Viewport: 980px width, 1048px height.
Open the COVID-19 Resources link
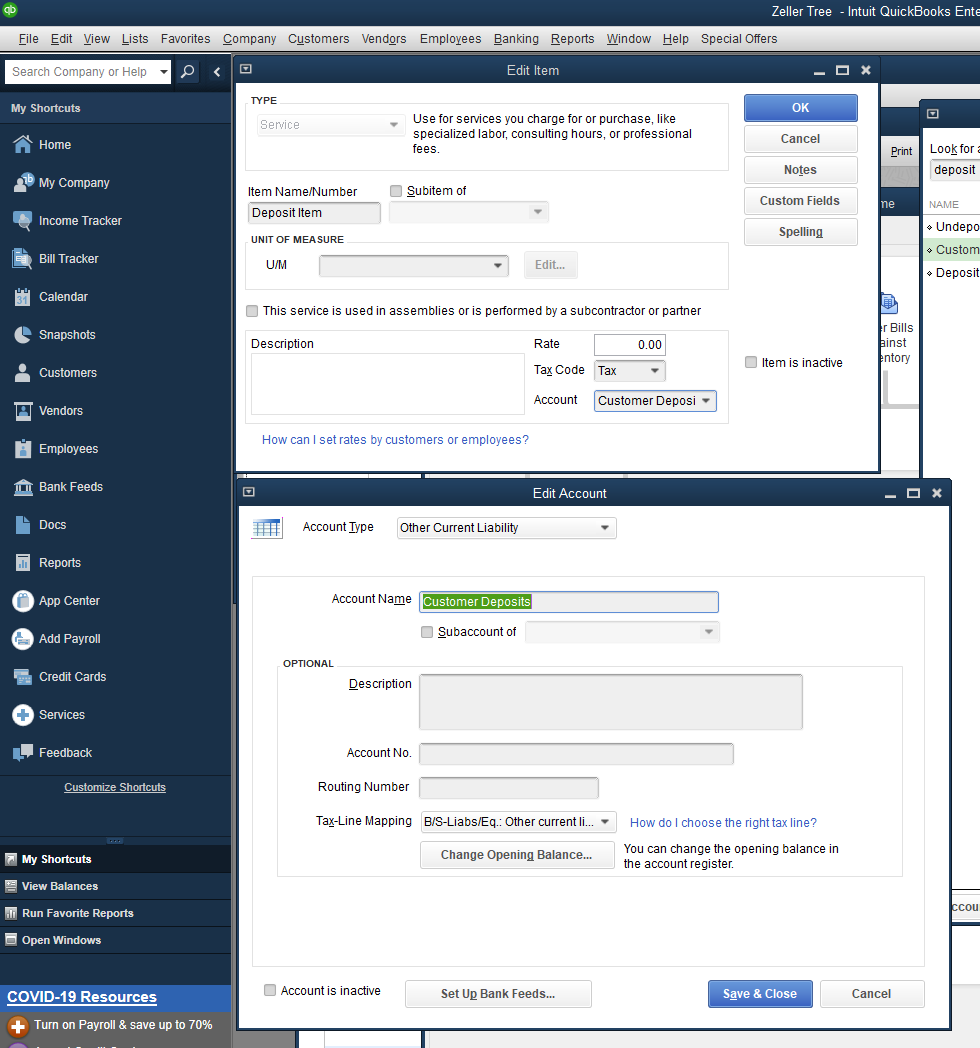(82, 997)
